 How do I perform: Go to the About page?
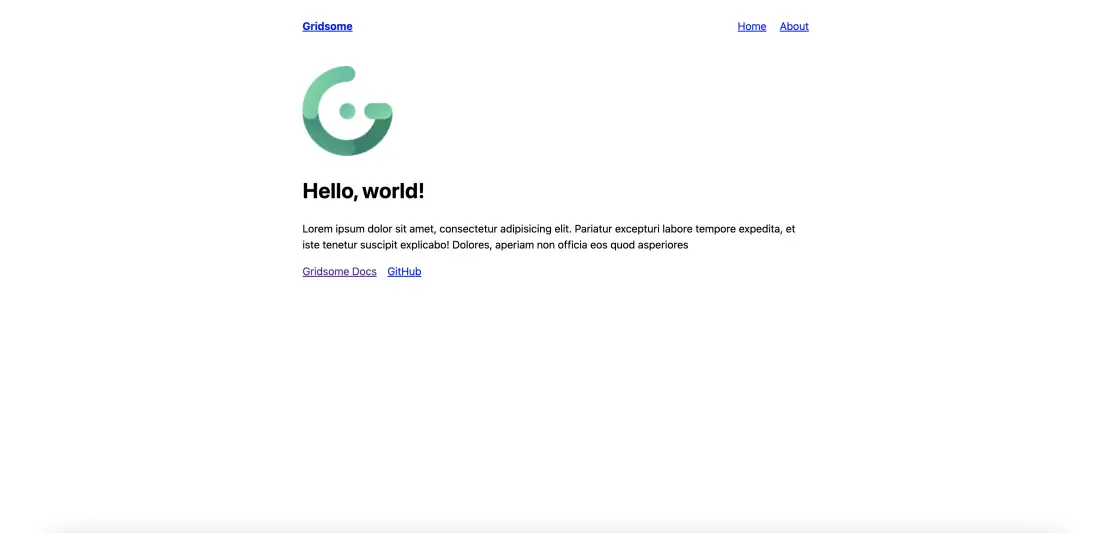coord(794,26)
